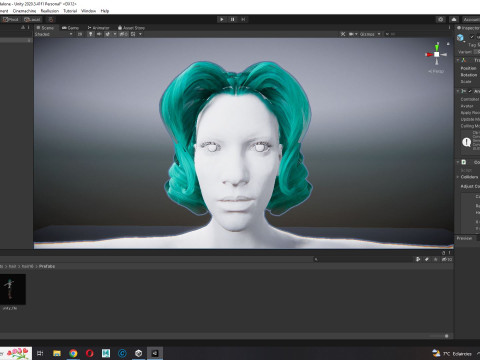
Task: Open the Scene view more options menu
Action: click(449, 28)
